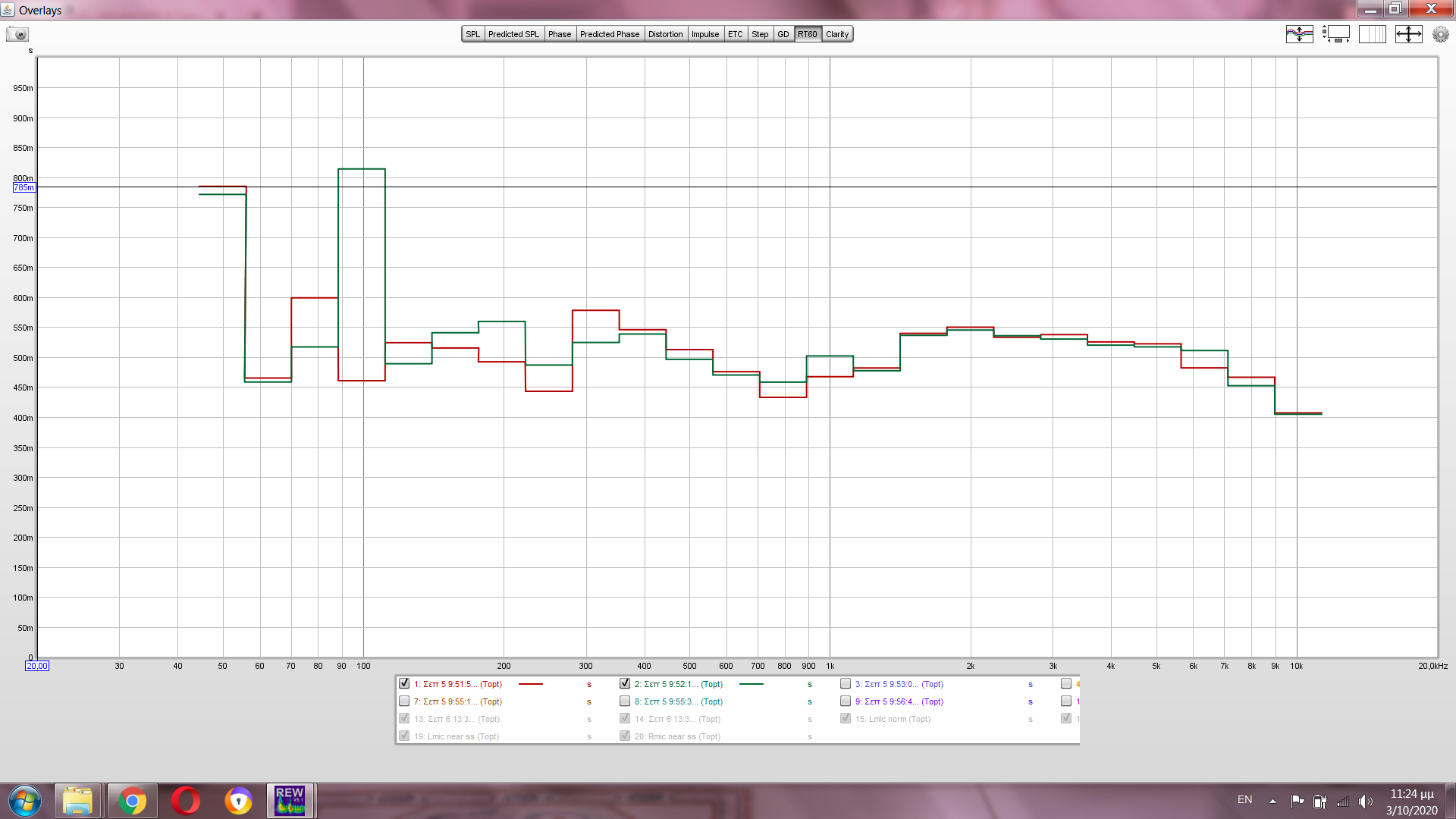Select the Distortion tab
This screenshot has height=819, width=1456.
click(x=665, y=34)
